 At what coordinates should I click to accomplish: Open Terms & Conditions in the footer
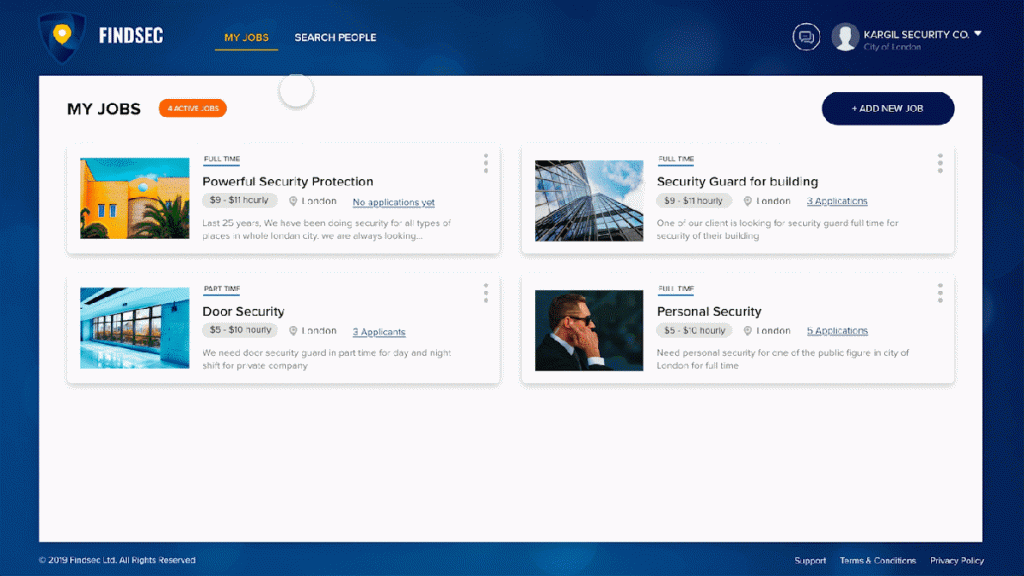tap(878, 561)
